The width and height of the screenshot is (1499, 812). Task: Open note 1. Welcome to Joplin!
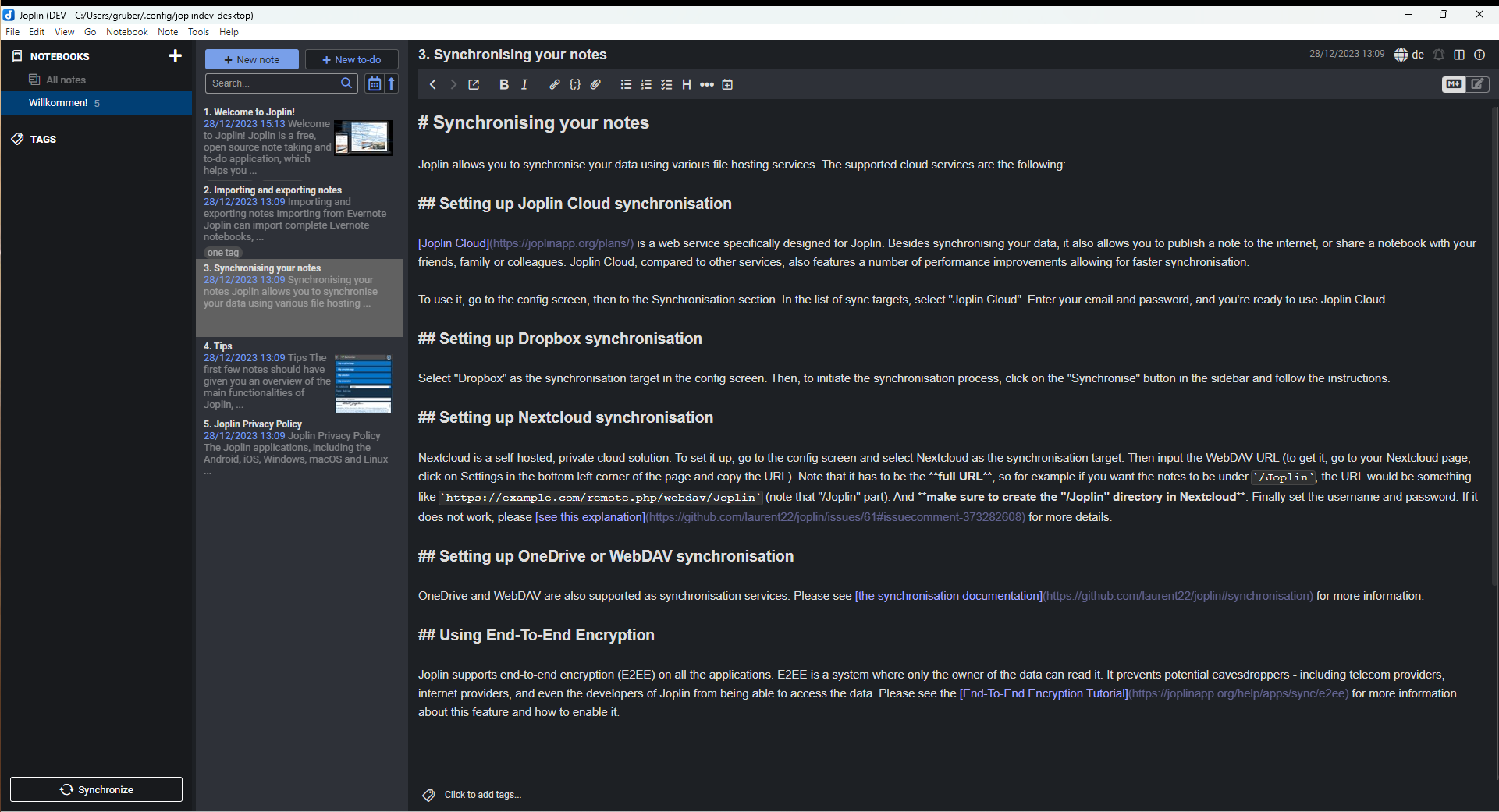click(x=299, y=142)
